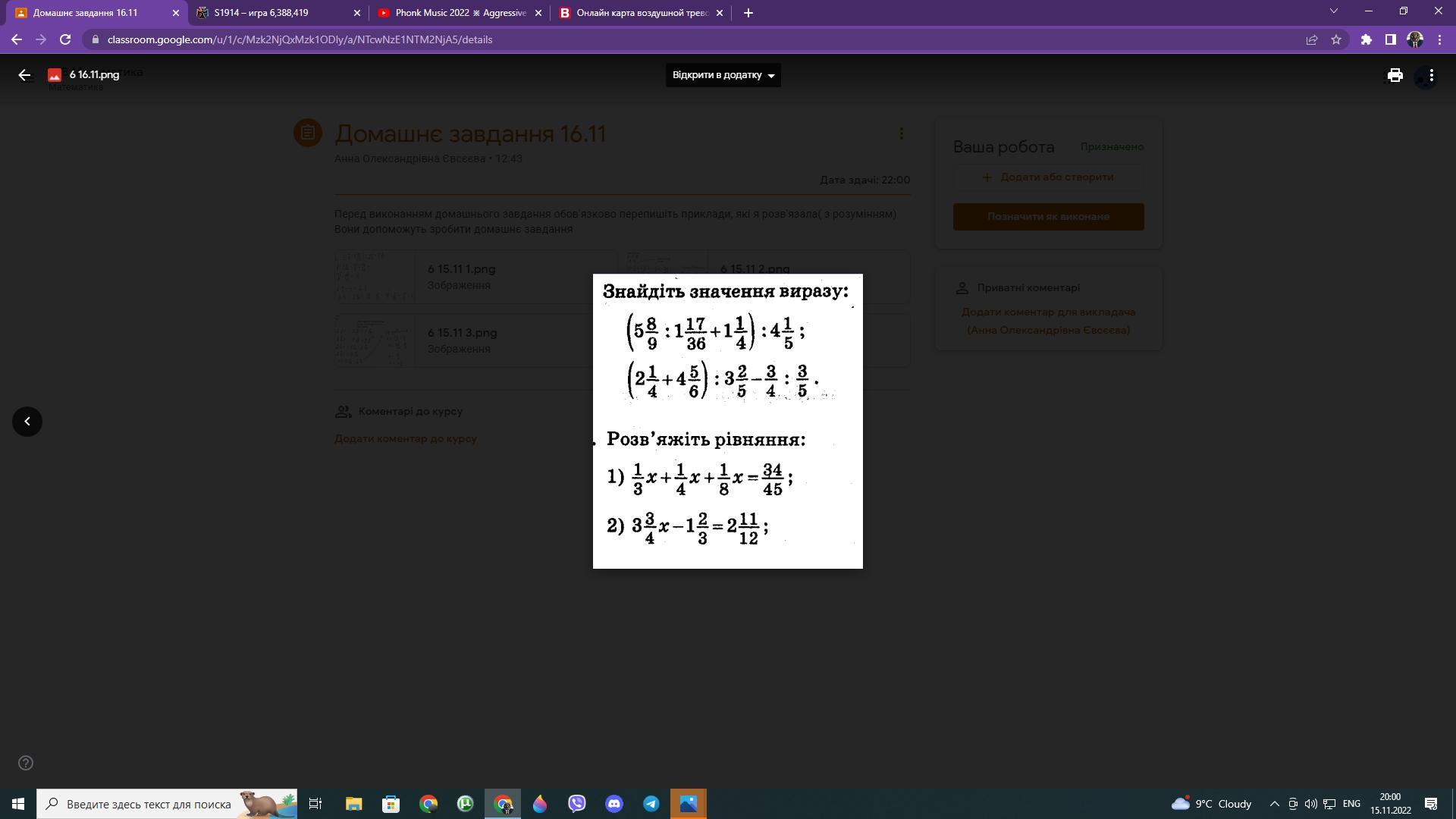Open the viewer's three-dot more options menu
Viewport: 1456px width, 819px height.
tap(1431, 75)
